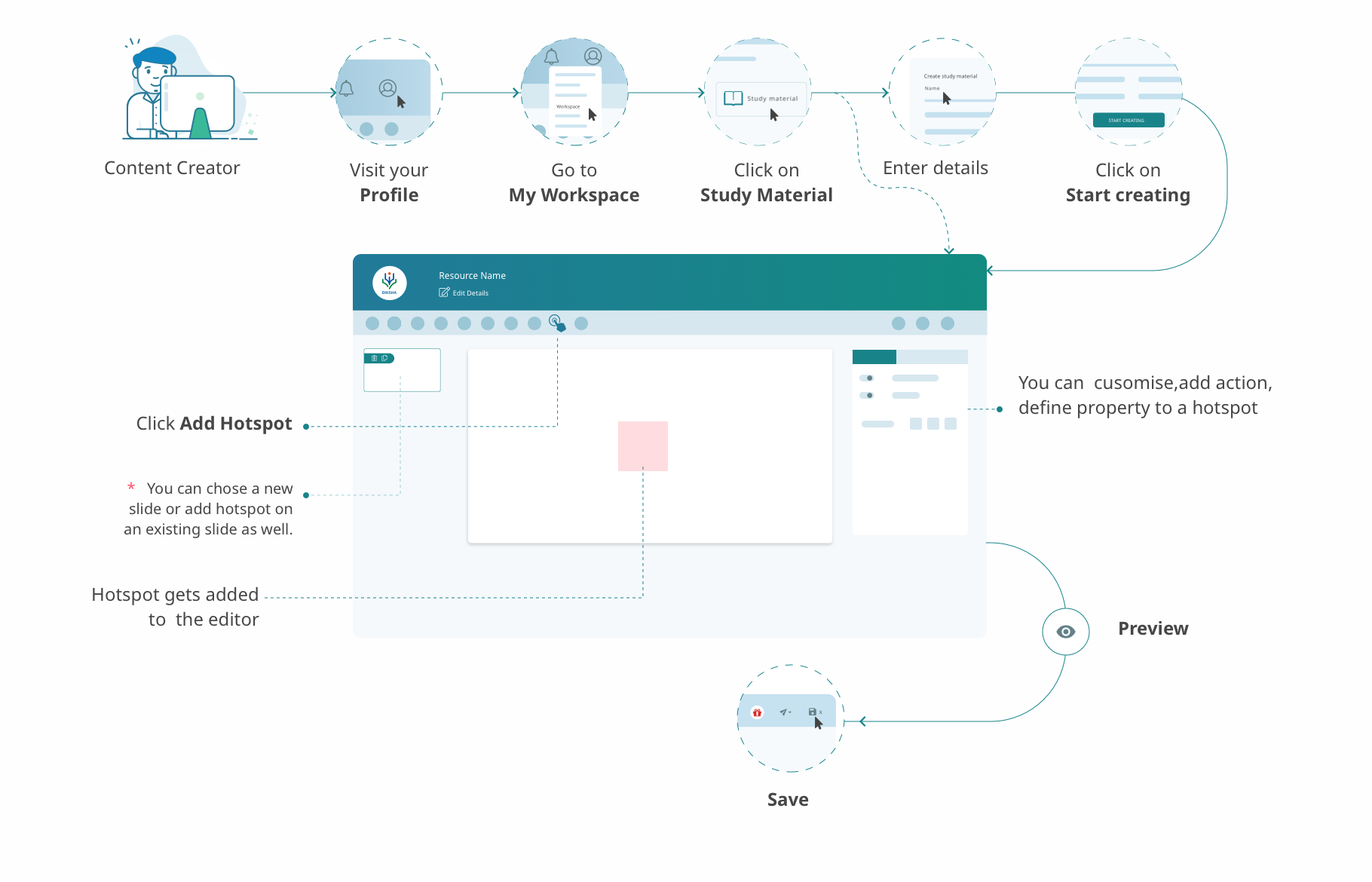Click the Add Hotspot tool in the toolbar

(x=556, y=322)
